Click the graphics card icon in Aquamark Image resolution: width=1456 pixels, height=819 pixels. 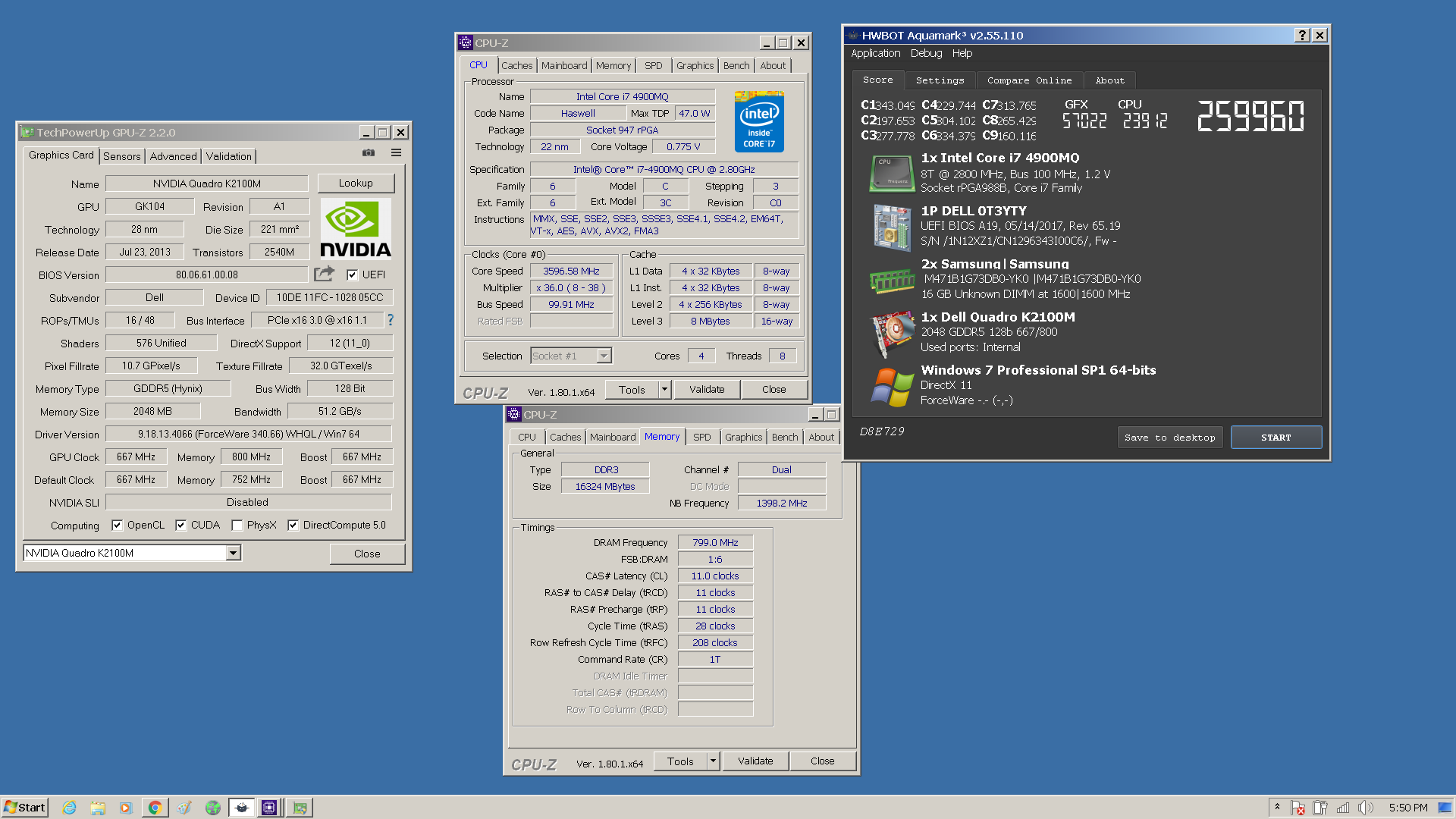pos(892,334)
